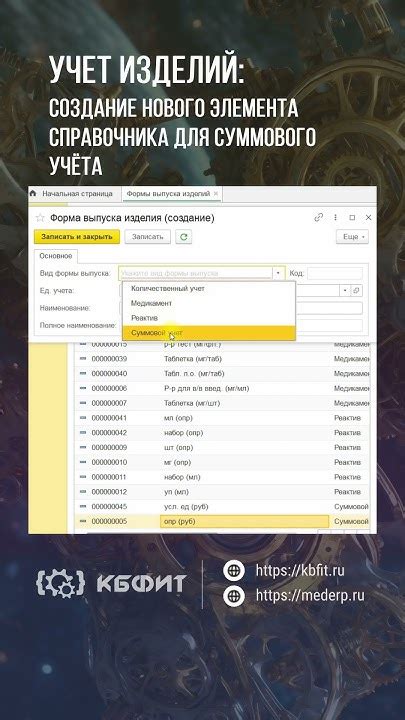Image resolution: width=405 pixels, height=720 pixels.
Task: Expand the Вид формы выпуска dropdown arrow
Action: click(278, 273)
